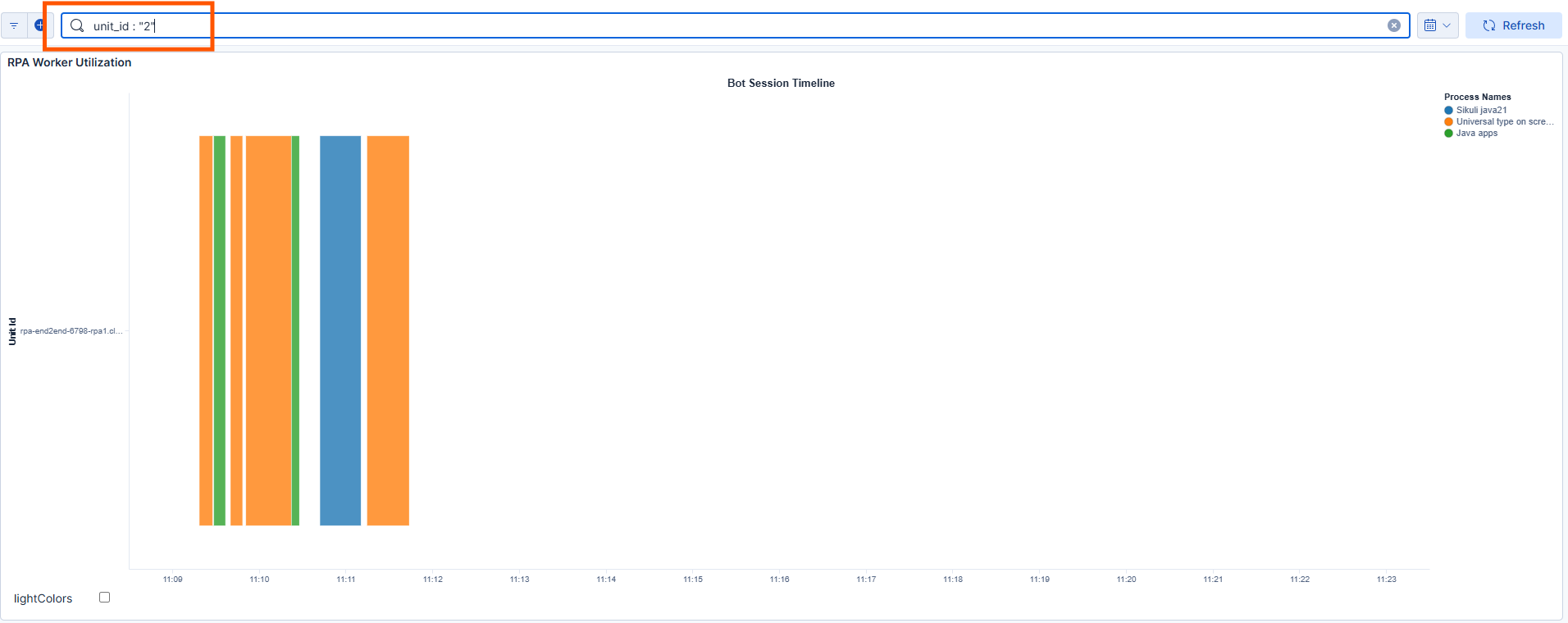Click the magnifier icon in query bar
This screenshot has height=623, width=1568.
(x=77, y=25)
